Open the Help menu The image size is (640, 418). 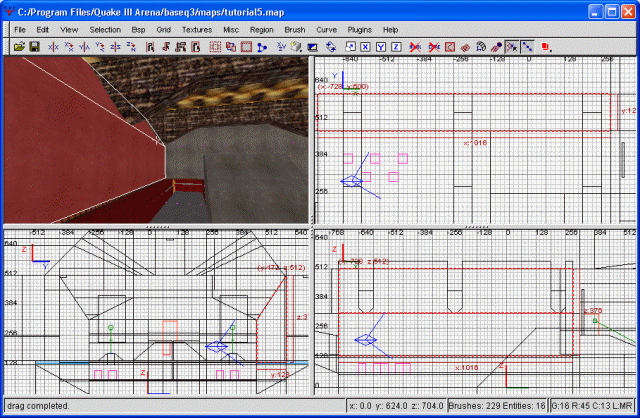point(390,30)
